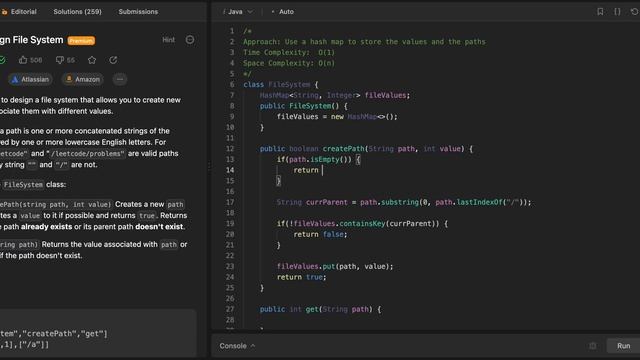Image resolution: width=640 pixels, height=360 pixels.
Task: Click line number 14 in gutter
Action: coord(230,170)
